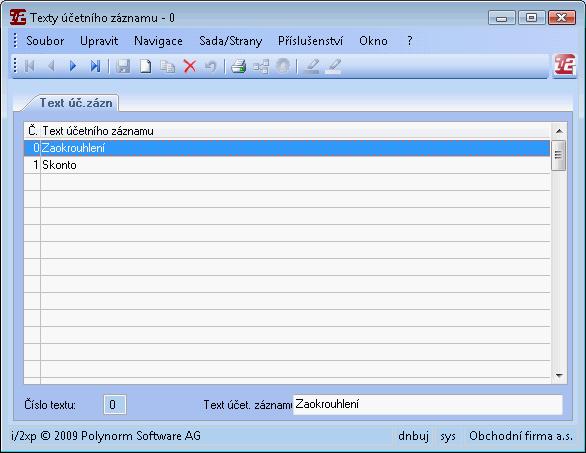The width and height of the screenshot is (586, 453).
Task: Copy record using the duplicate icon
Action: click(x=167, y=66)
